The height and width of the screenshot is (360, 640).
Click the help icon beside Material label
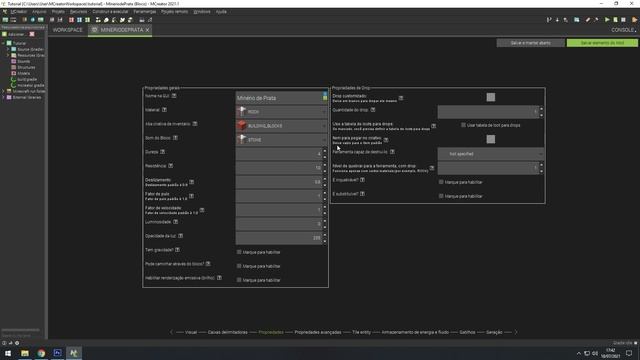[164, 109]
